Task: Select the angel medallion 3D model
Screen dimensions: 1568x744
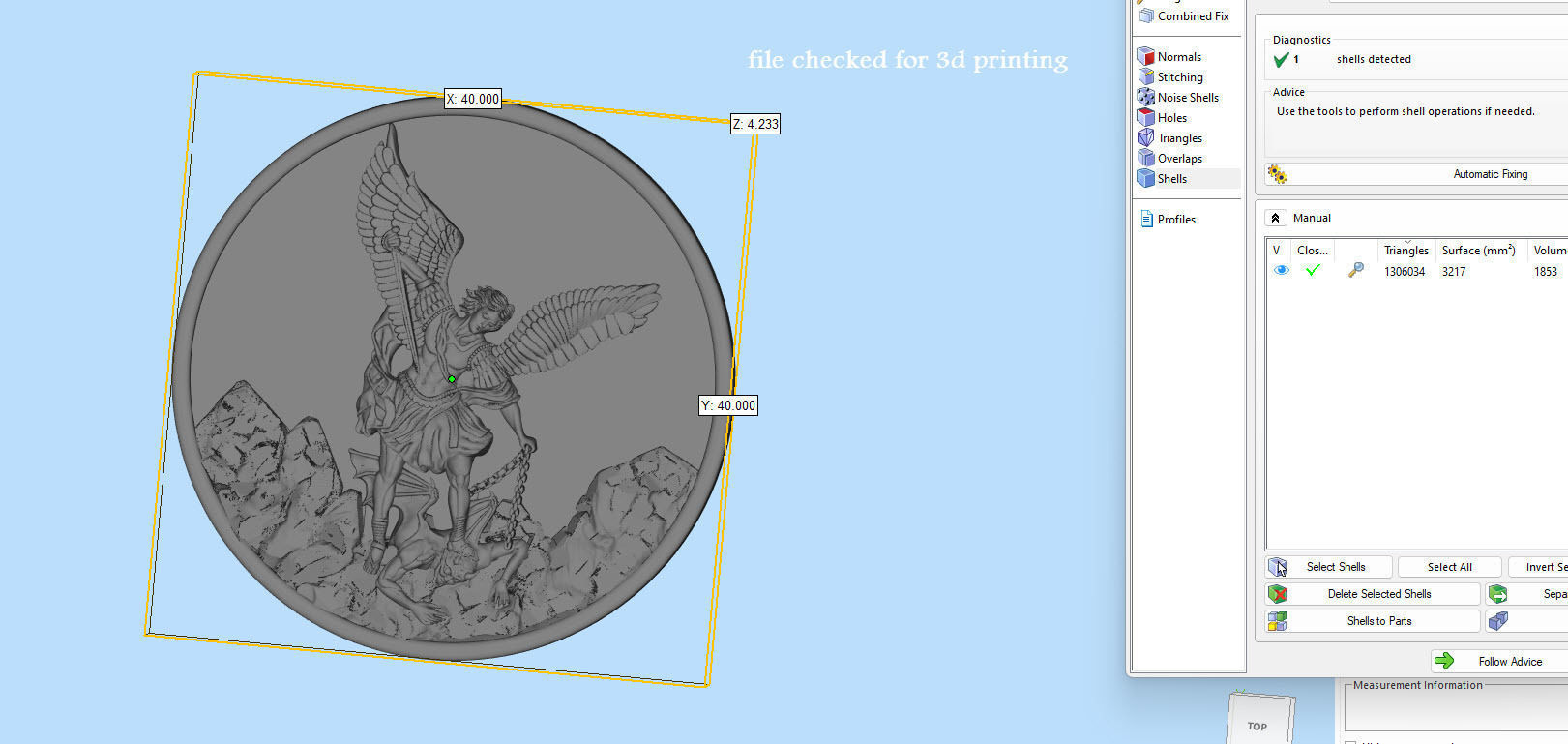Action: [x=453, y=377]
